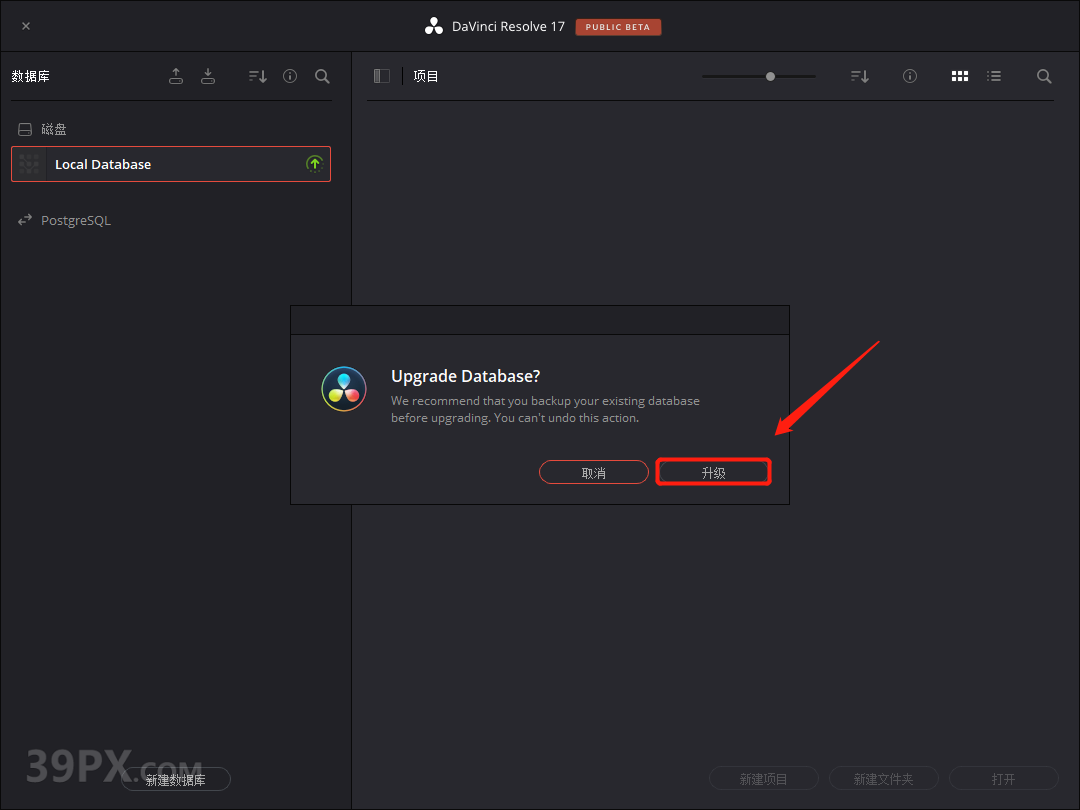Show project info icon in projects panel
The height and width of the screenshot is (810, 1080).
(x=910, y=76)
